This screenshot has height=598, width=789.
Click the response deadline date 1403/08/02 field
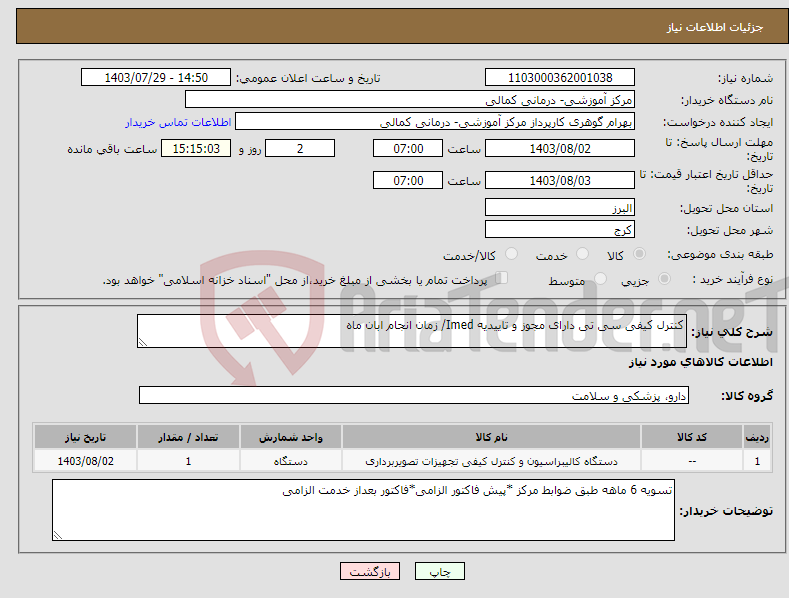(x=560, y=148)
